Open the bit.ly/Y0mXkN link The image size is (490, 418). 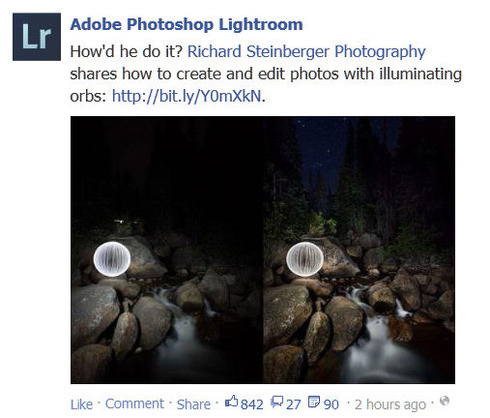186,96
